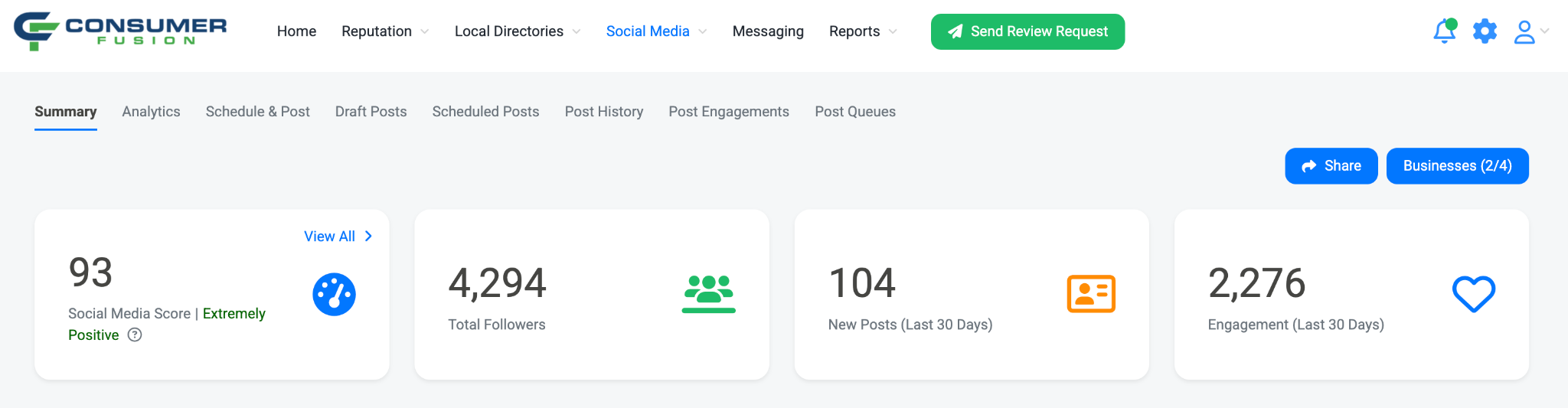Open the Post Queues tab
Image resolution: width=1568 pixels, height=408 pixels.
(855, 112)
